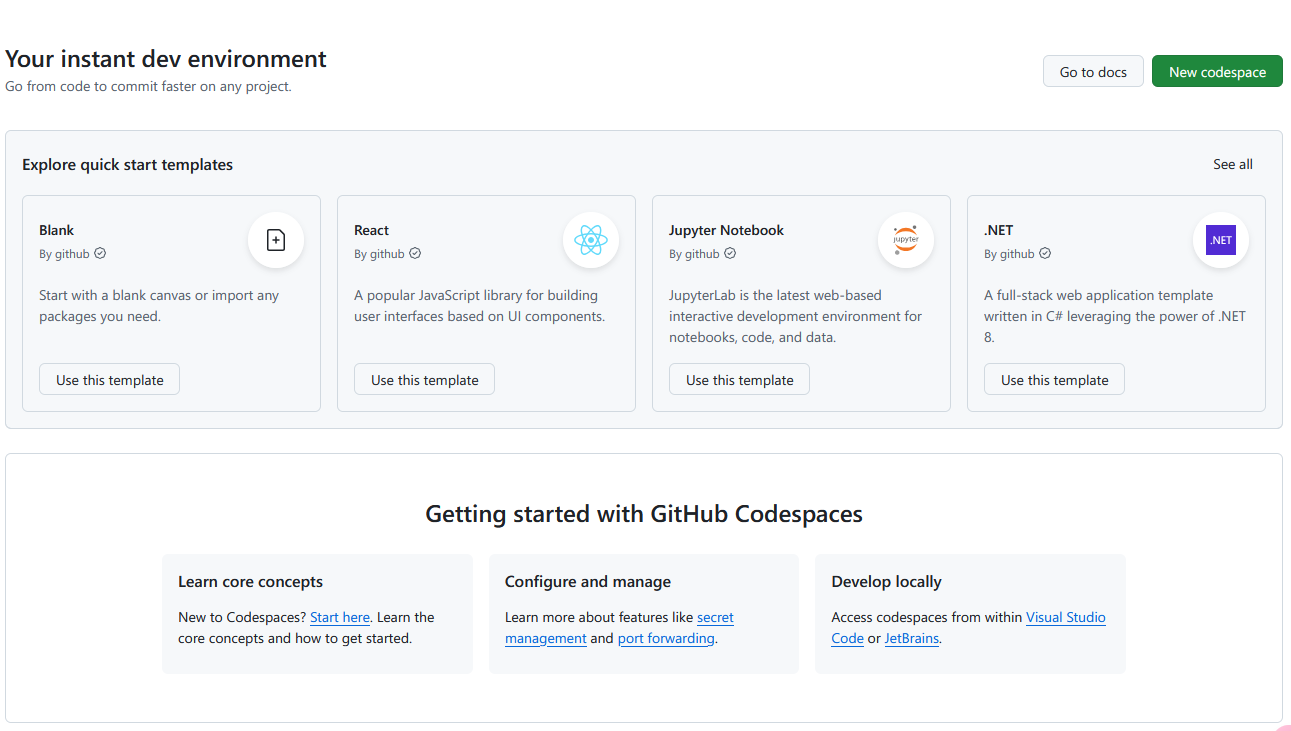Viewport: 1291px width, 731px height.
Task: Click Getting started with GitHub Codespaces heading
Action: [x=644, y=514]
